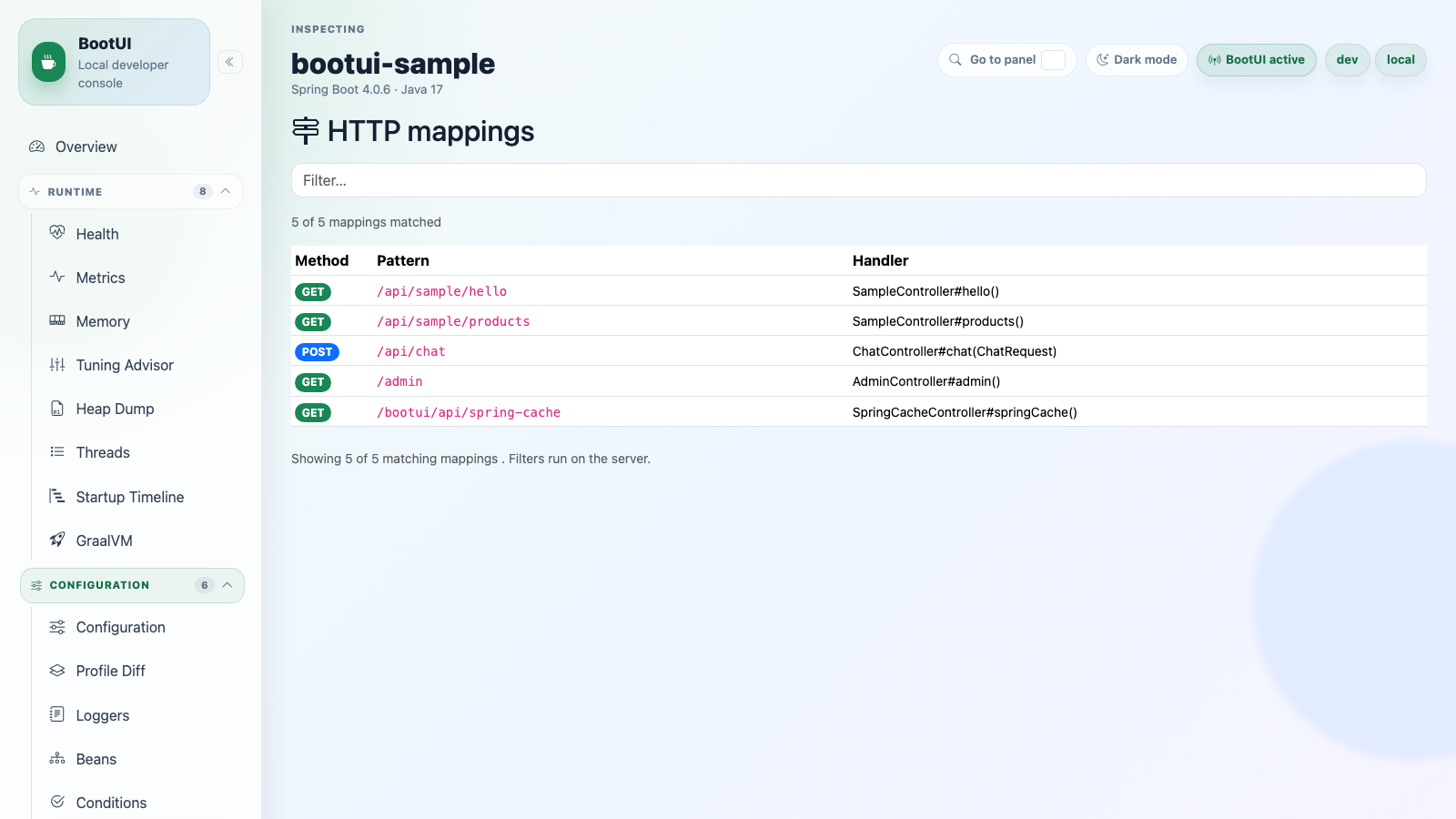Click the /bootui/api/spring-cache pattern
The image size is (1456, 819).
click(x=469, y=412)
